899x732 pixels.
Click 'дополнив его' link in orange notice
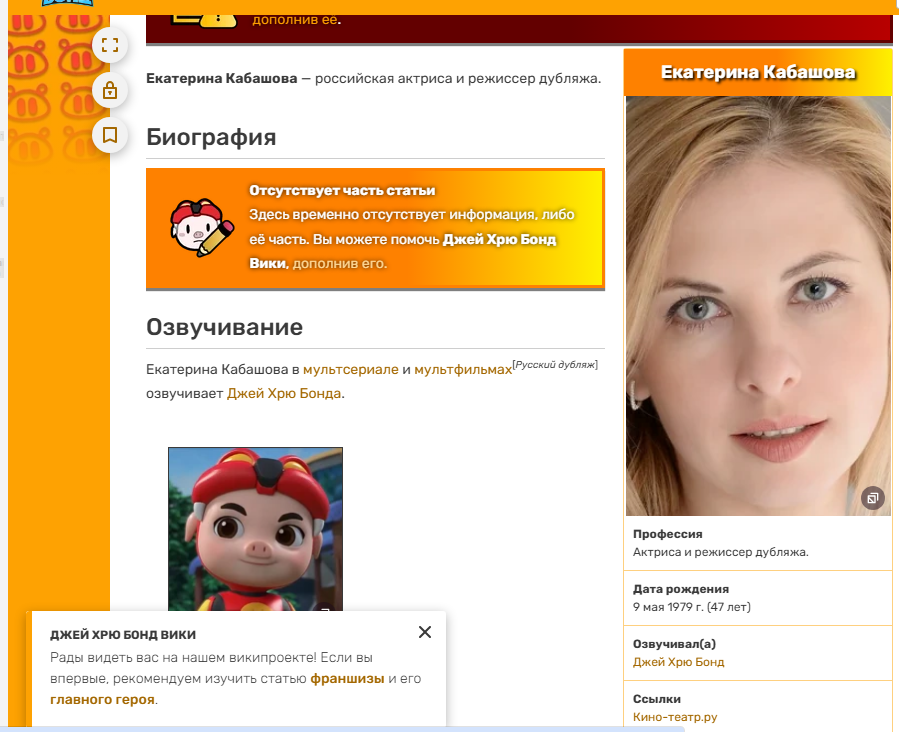click(339, 264)
